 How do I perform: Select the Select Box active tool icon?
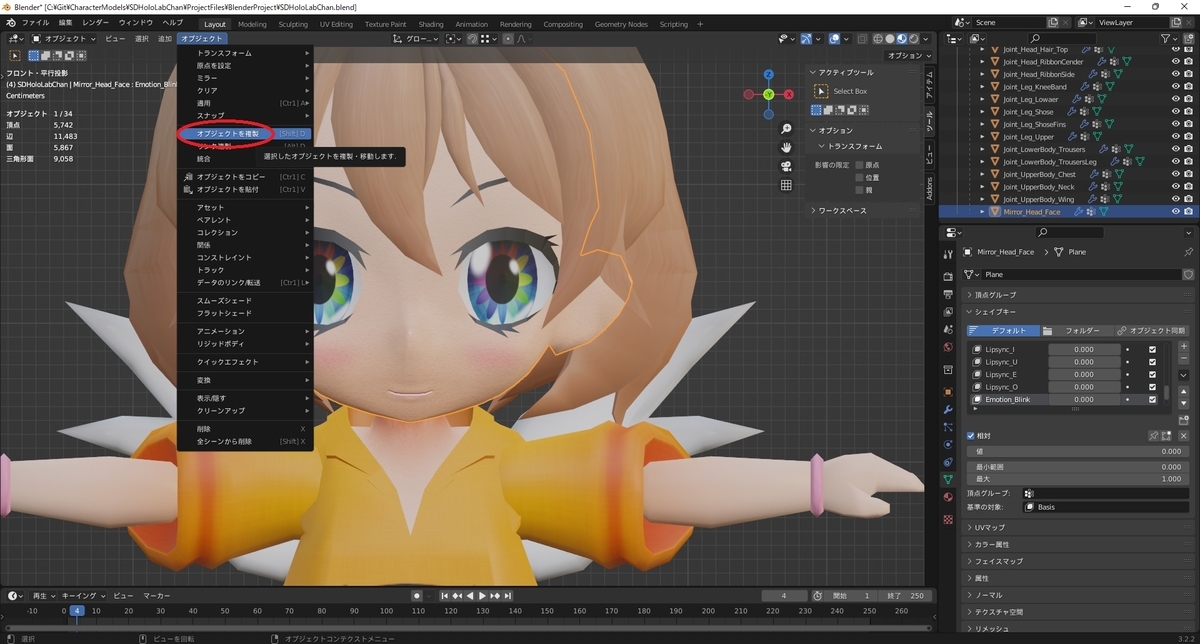(x=821, y=91)
